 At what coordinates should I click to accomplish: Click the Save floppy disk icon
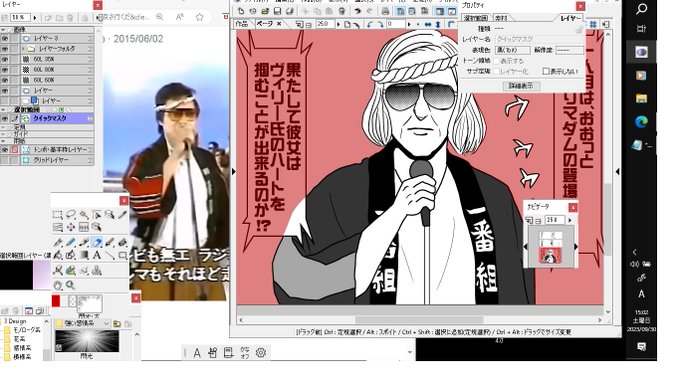[278, 11]
